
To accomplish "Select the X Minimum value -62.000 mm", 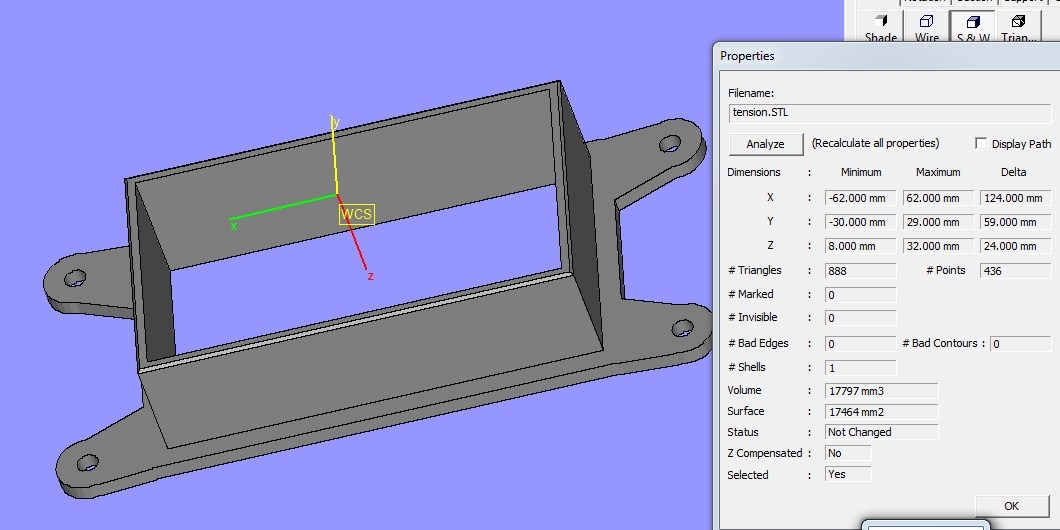I will 861,198.
